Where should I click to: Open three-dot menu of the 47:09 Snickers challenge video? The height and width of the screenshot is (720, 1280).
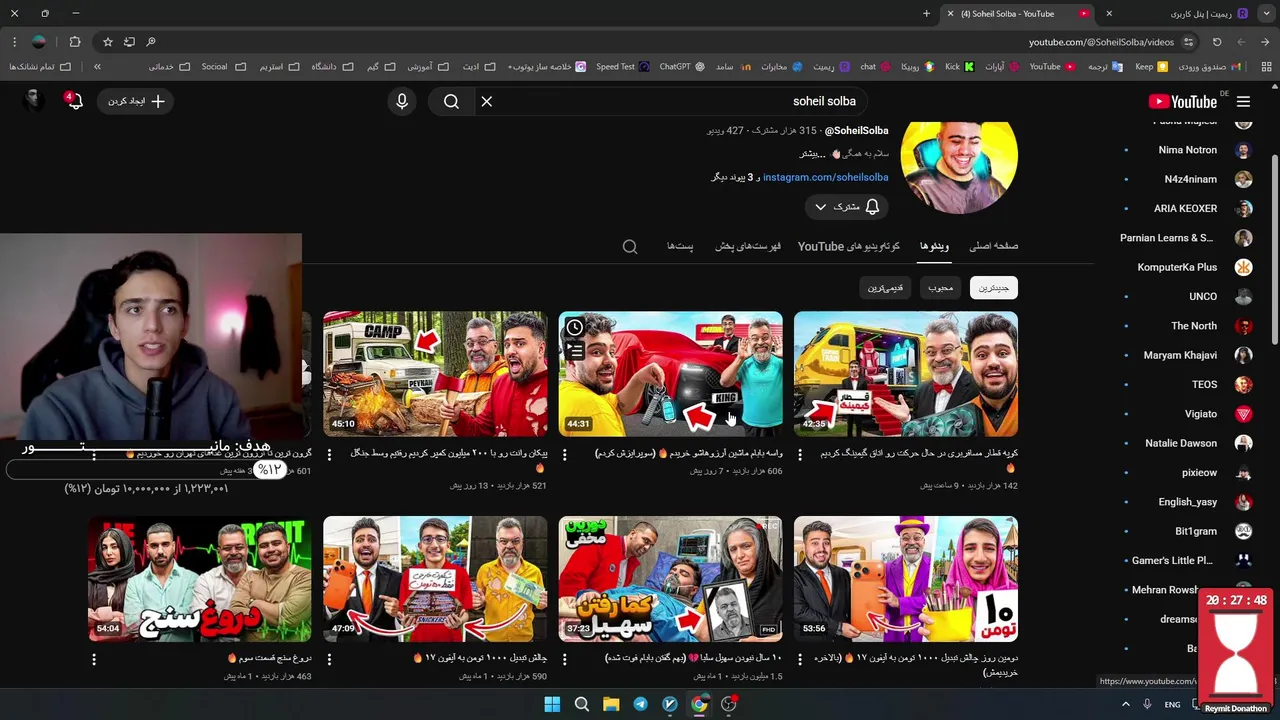point(329,660)
